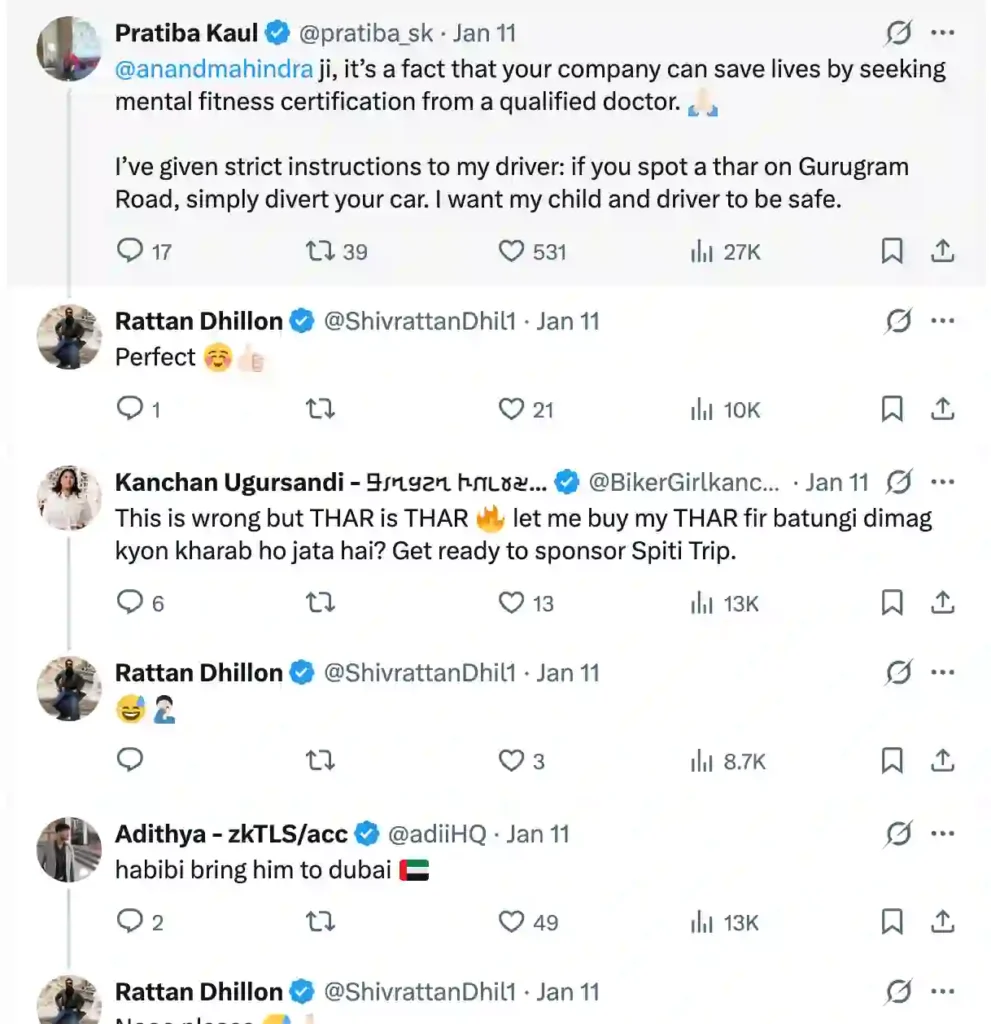Reply to Kanchan Ugursandi's THAR tweet
This screenshot has width=991, height=1024.
pyautogui.click(x=131, y=603)
